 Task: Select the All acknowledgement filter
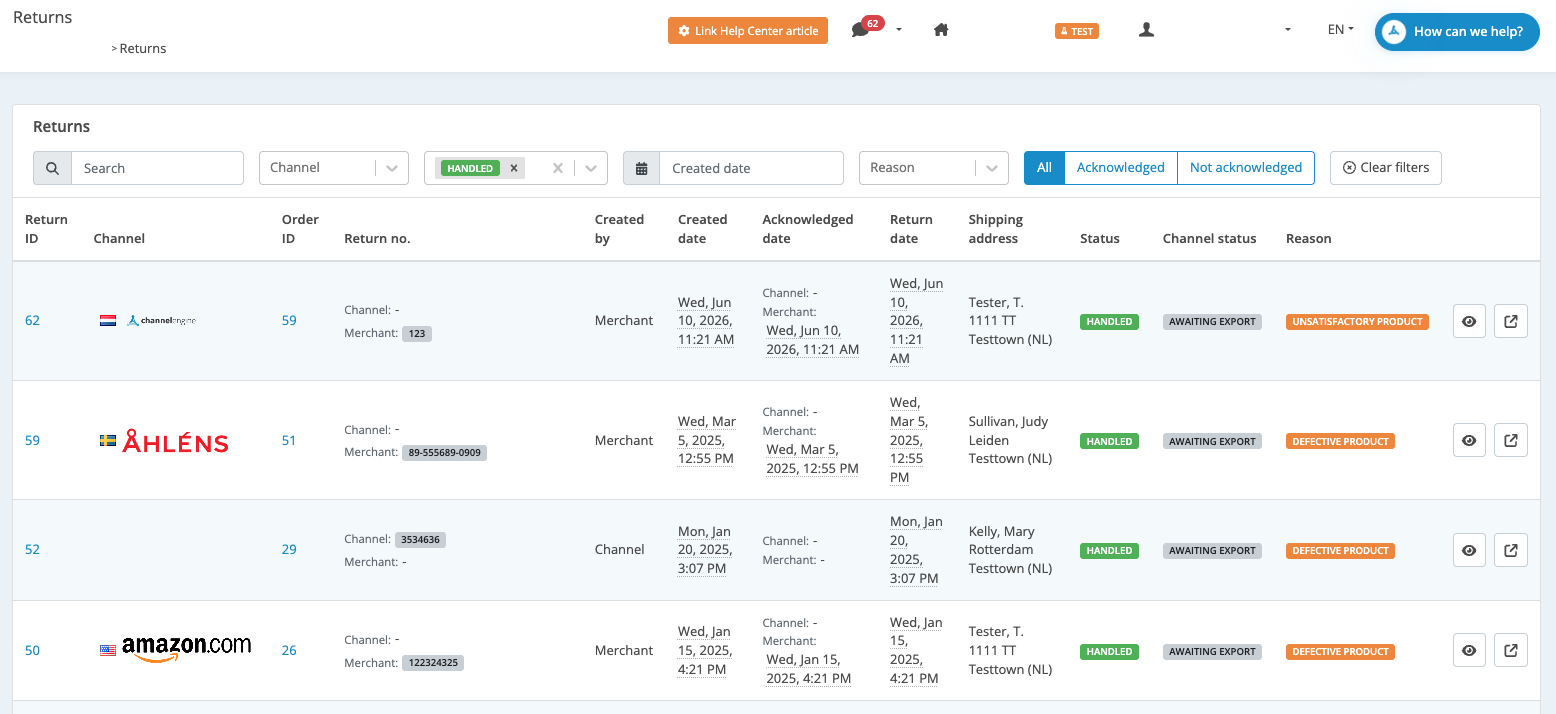pos(1044,168)
